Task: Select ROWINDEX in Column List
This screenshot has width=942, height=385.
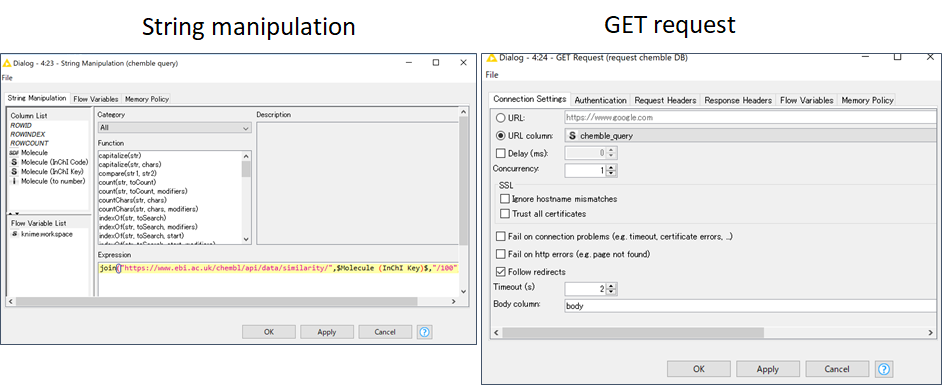Action: (27, 134)
